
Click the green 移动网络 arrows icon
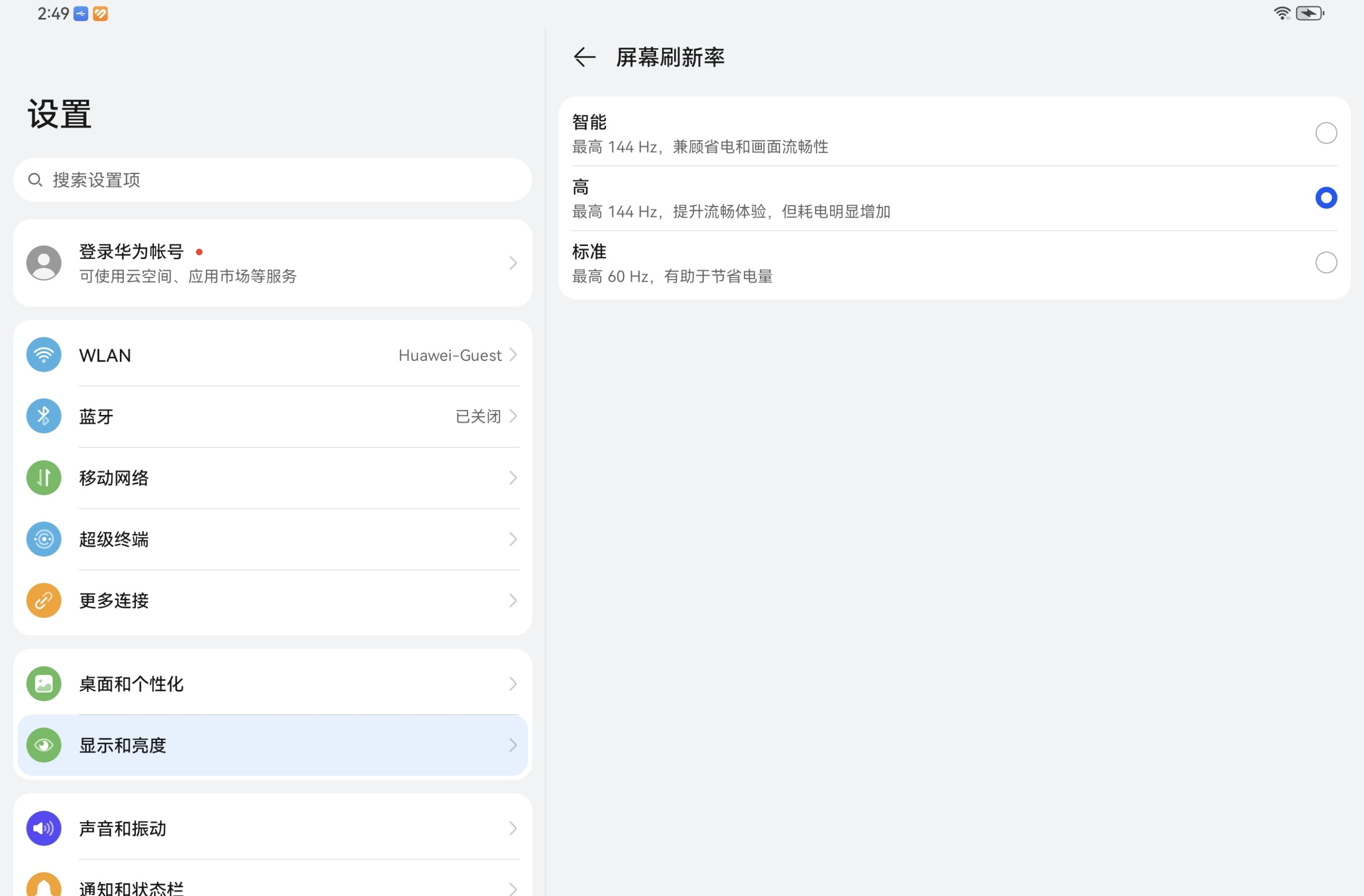point(44,478)
